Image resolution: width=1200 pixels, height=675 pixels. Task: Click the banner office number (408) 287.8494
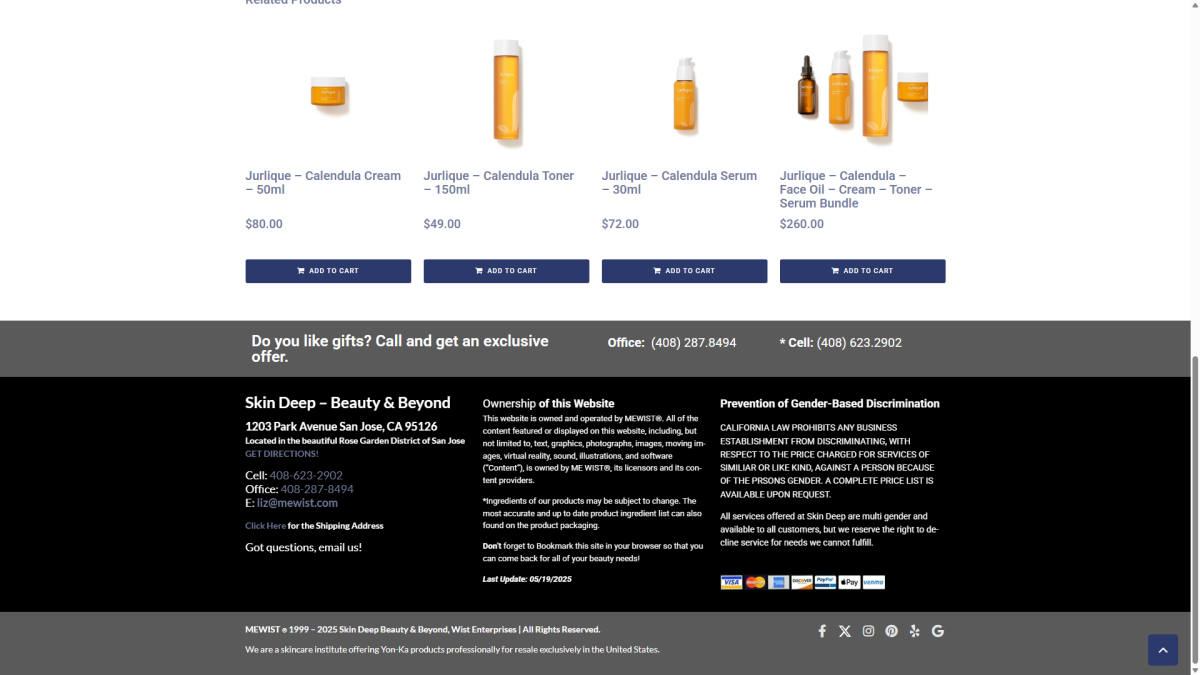693,343
